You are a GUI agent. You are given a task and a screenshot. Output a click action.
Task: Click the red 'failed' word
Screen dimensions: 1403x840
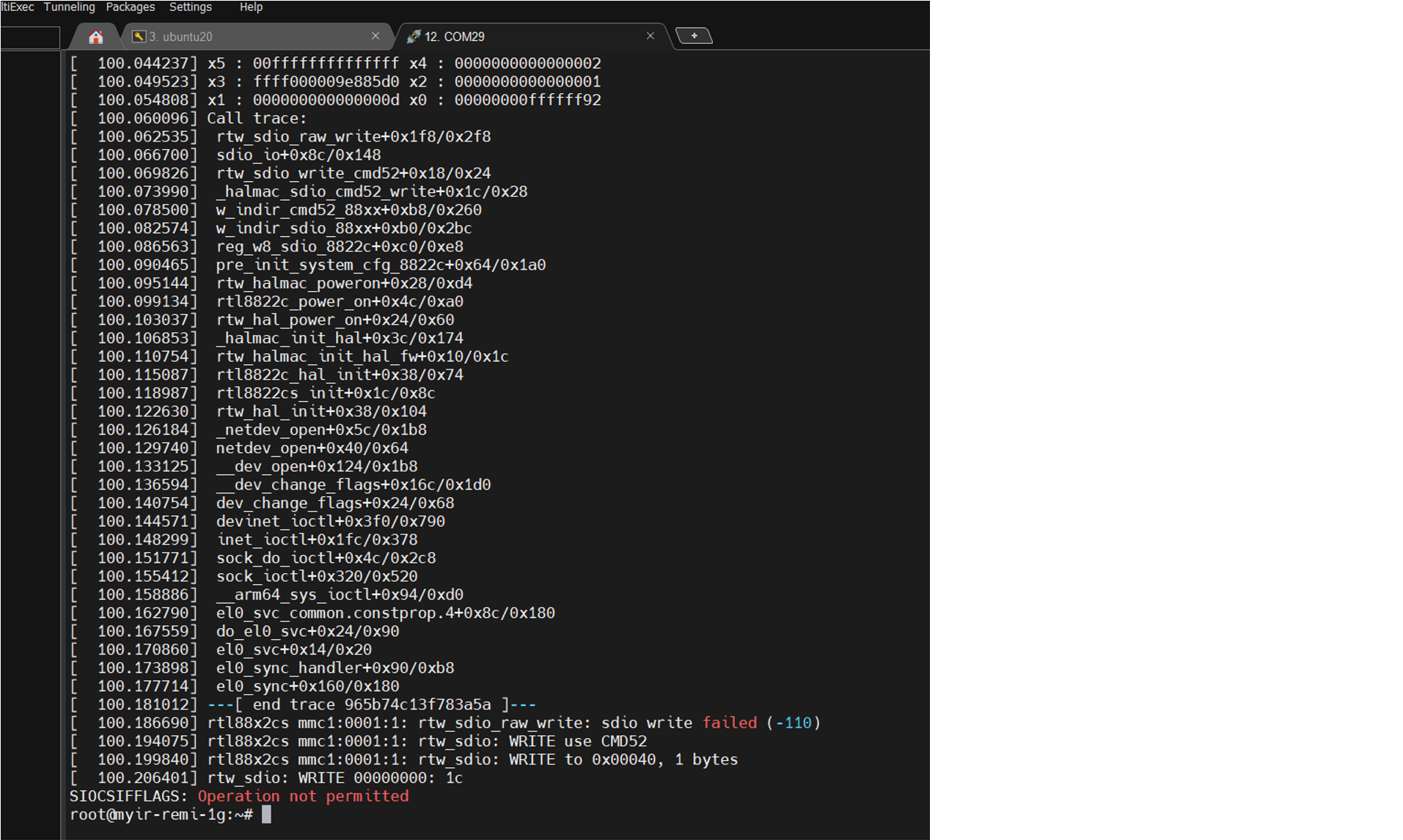pos(729,723)
